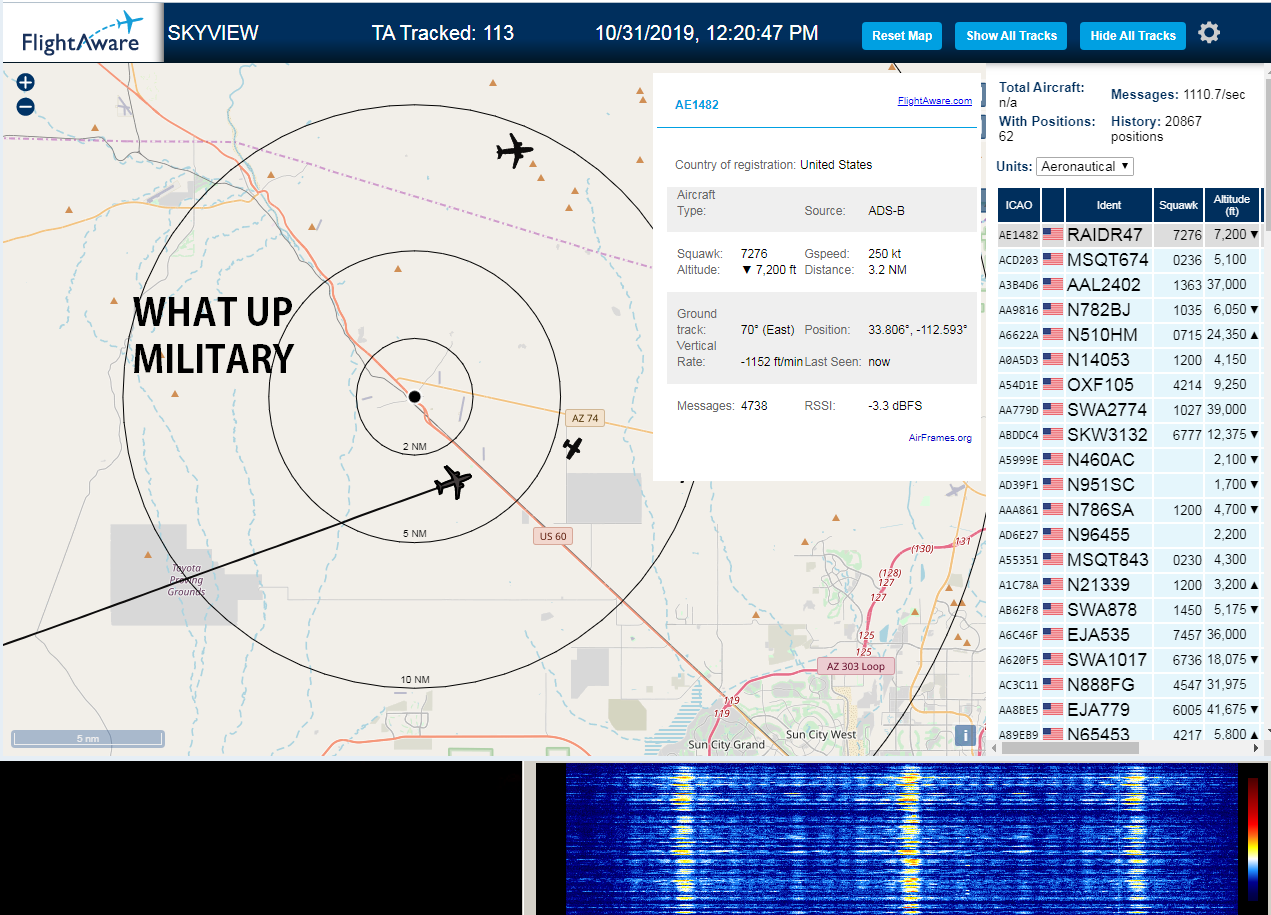Open AirFrames.org link
The height and width of the screenshot is (915, 1271).
pyautogui.click(x=940, y=438)
